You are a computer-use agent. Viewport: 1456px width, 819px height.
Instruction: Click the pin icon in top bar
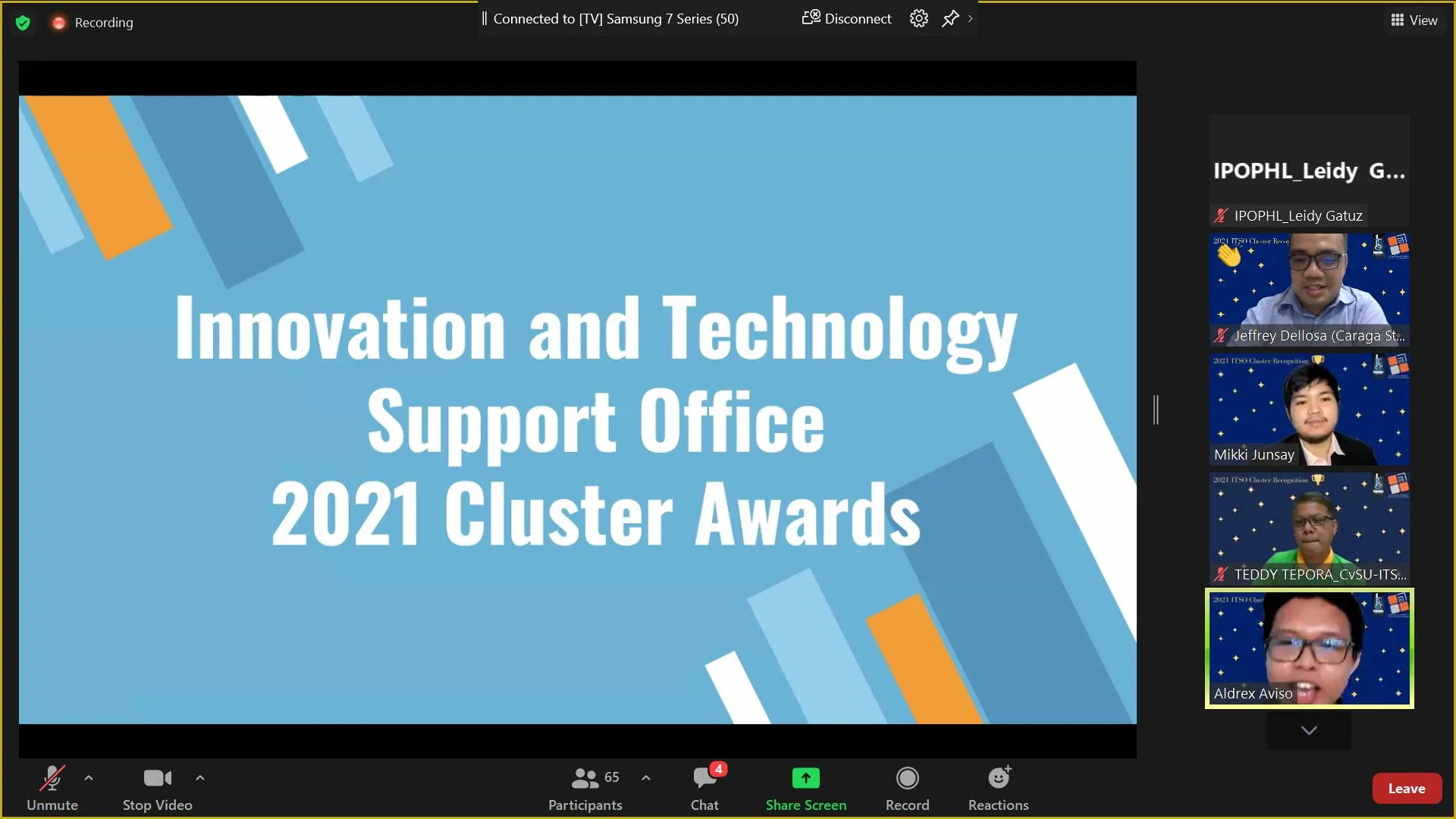(x=950, y=19)
